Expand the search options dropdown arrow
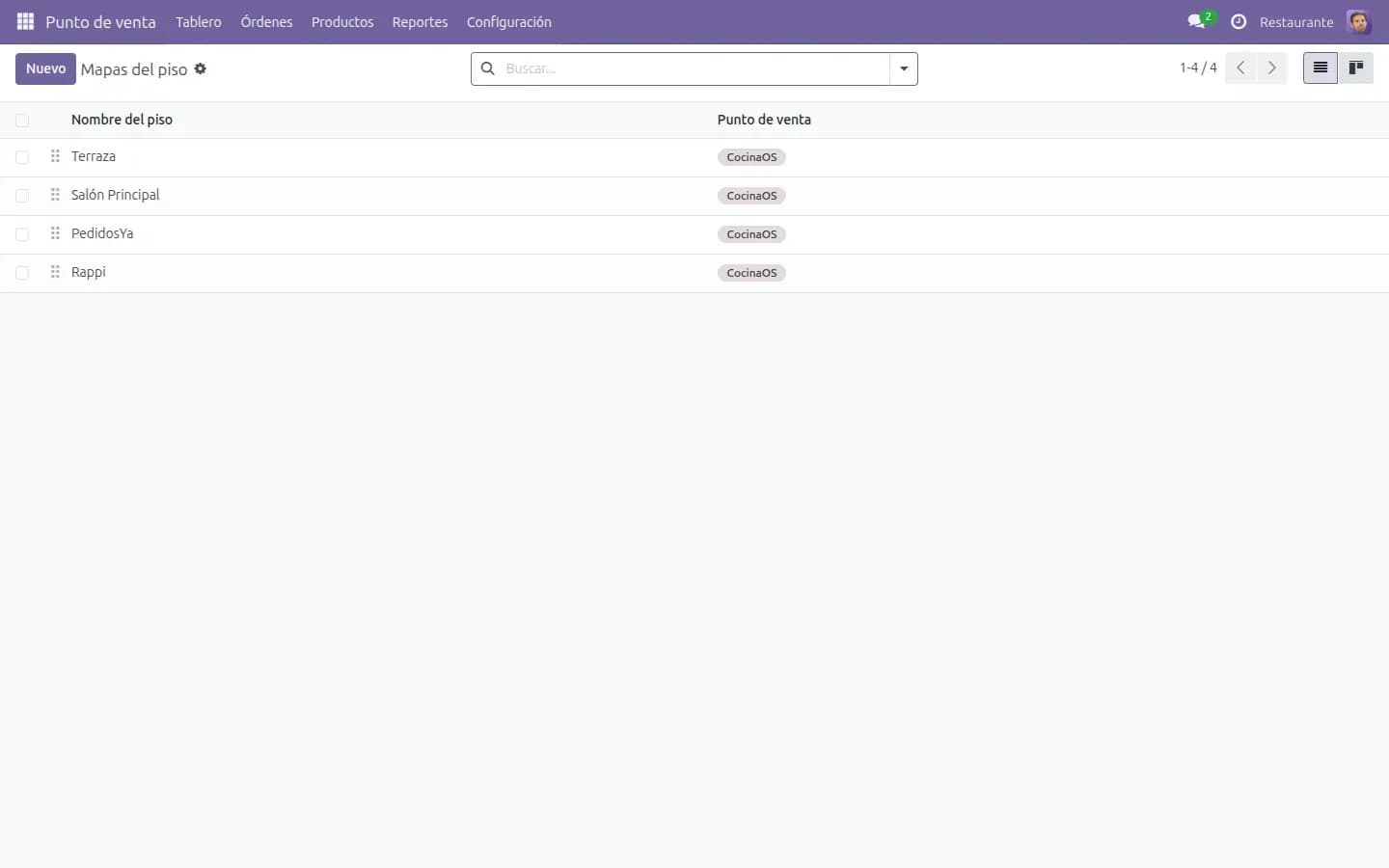The height and width of the screenshot is (868, 1389). coord(904,68)
